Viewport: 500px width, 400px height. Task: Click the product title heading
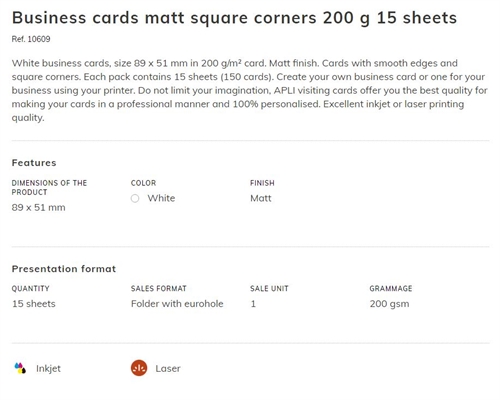[234, 18]
